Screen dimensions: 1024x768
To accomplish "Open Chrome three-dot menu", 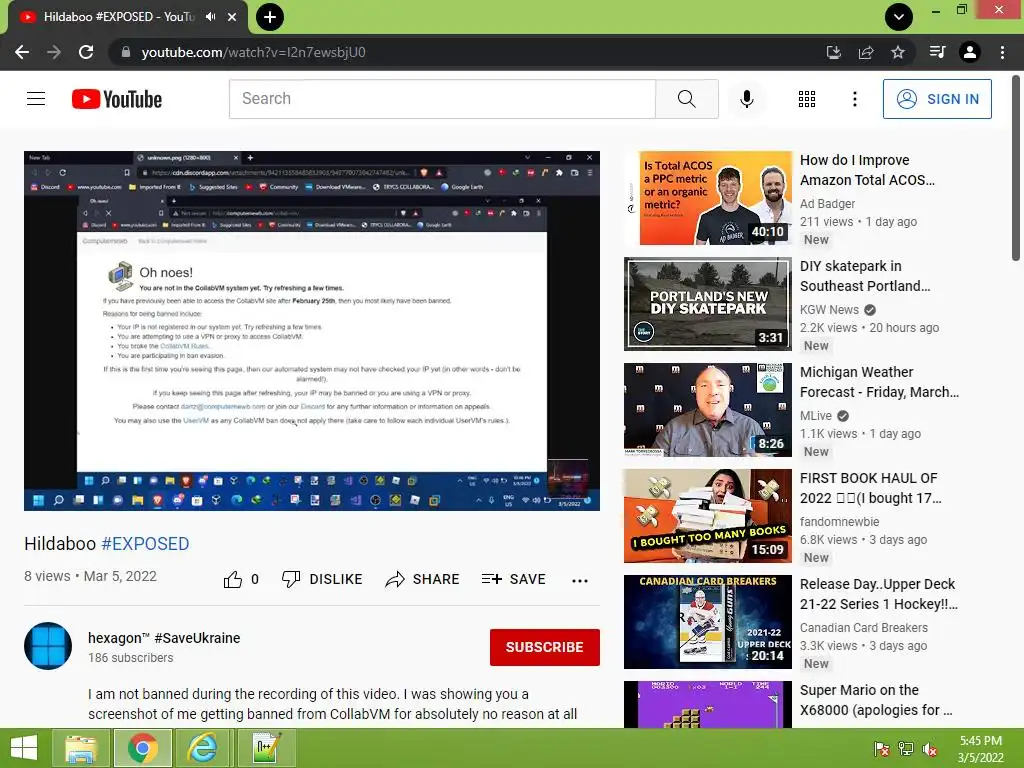I will click(1002, 52).
